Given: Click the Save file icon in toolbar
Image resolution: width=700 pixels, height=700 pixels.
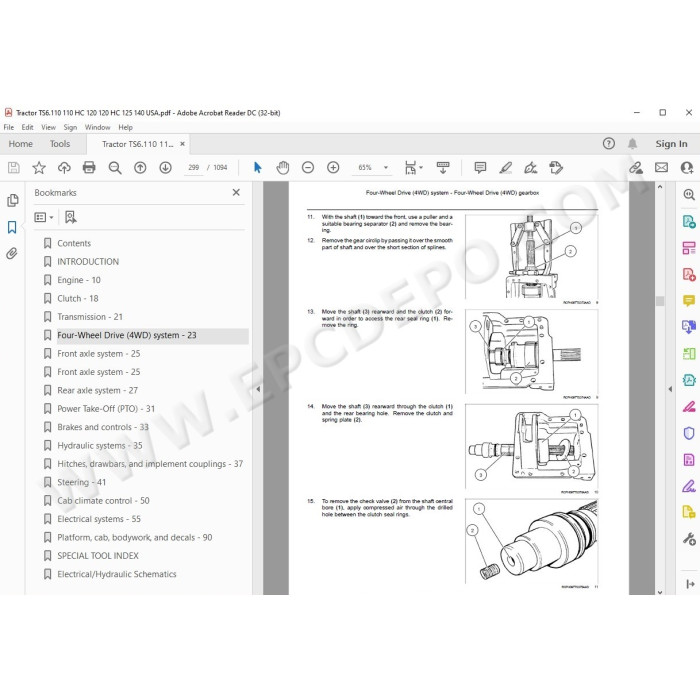Looking at the screenshot, I should click(14, 168).
